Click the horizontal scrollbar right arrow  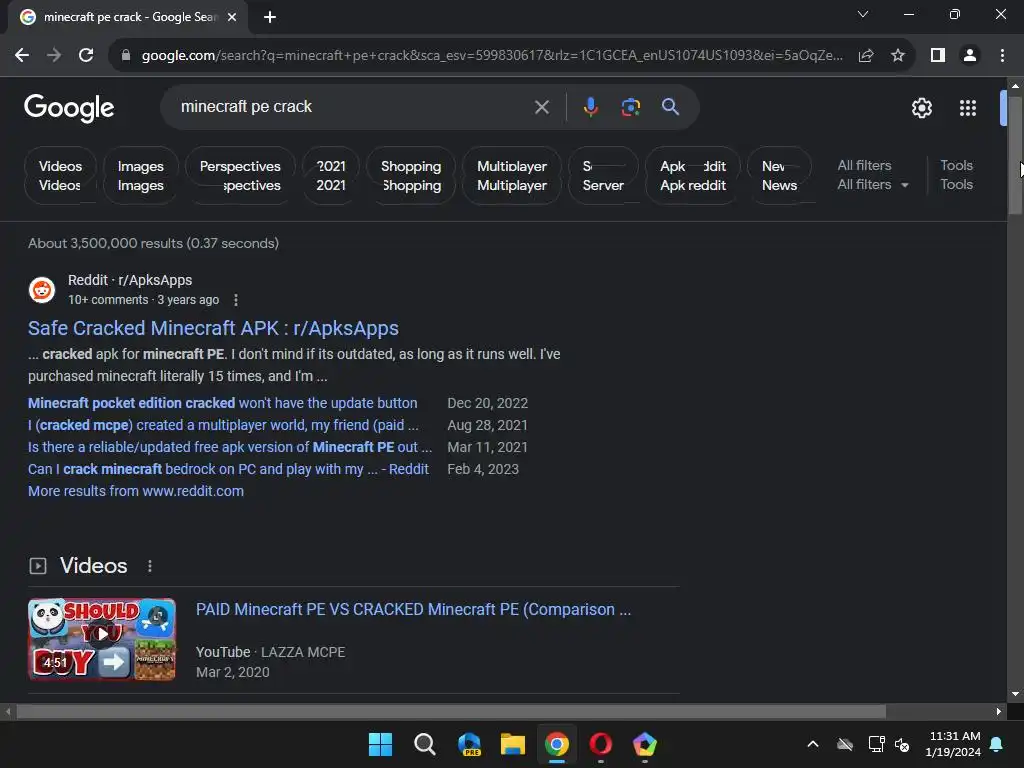click(x=999, y=711)
